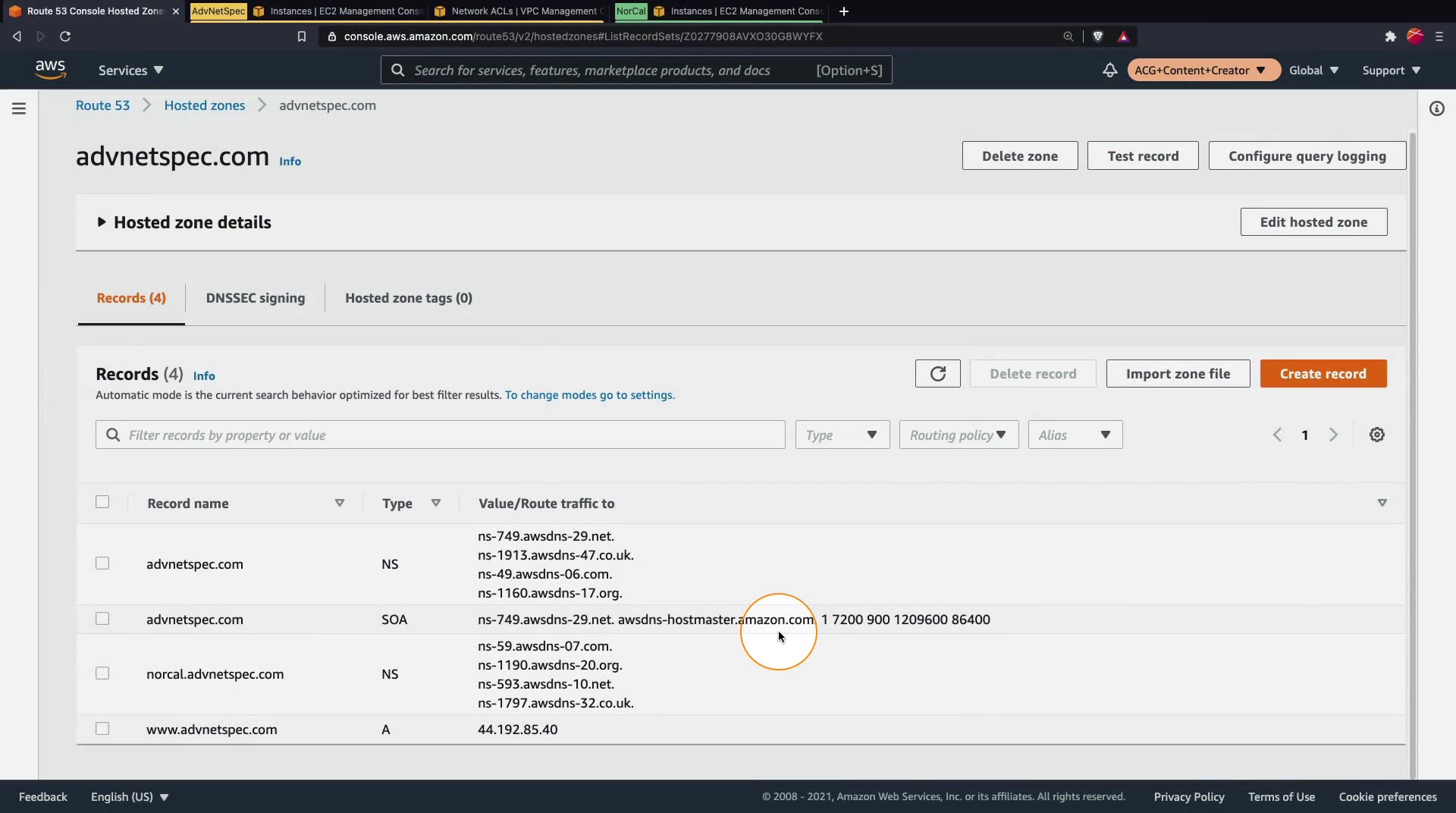Screen dimensions: 1456x813
Task: Click the Edit hosted zone button
Action: pos(1314,222)
